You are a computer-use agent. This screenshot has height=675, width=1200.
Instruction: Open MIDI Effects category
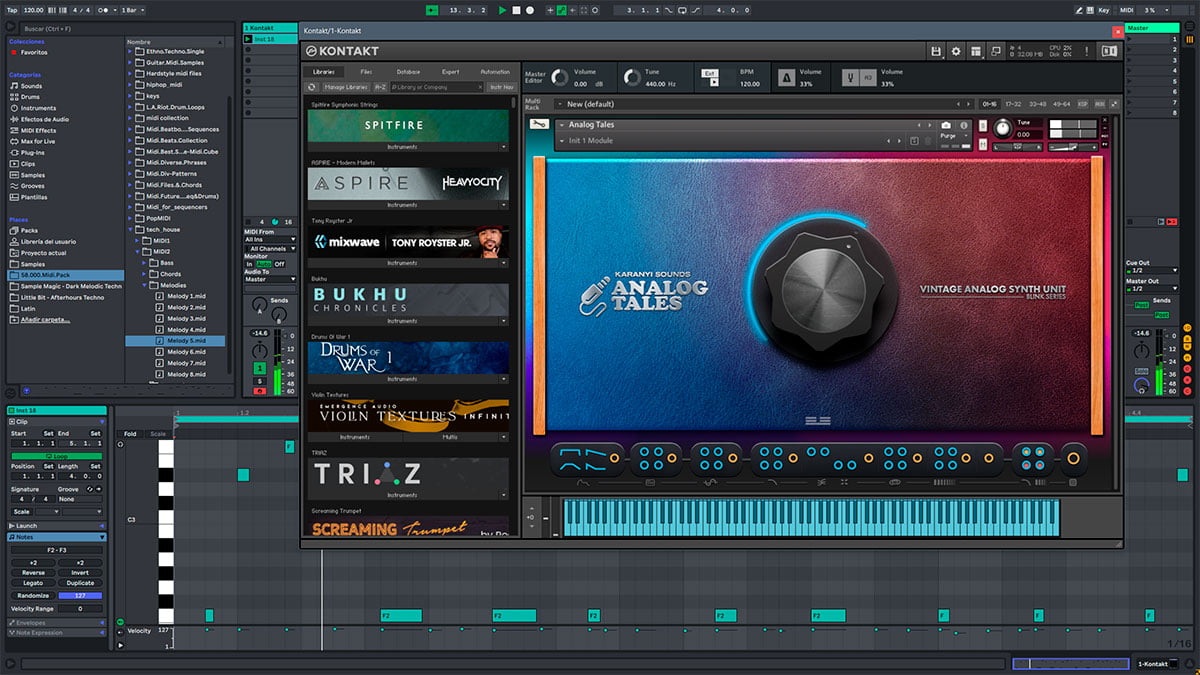coord(38,130)
